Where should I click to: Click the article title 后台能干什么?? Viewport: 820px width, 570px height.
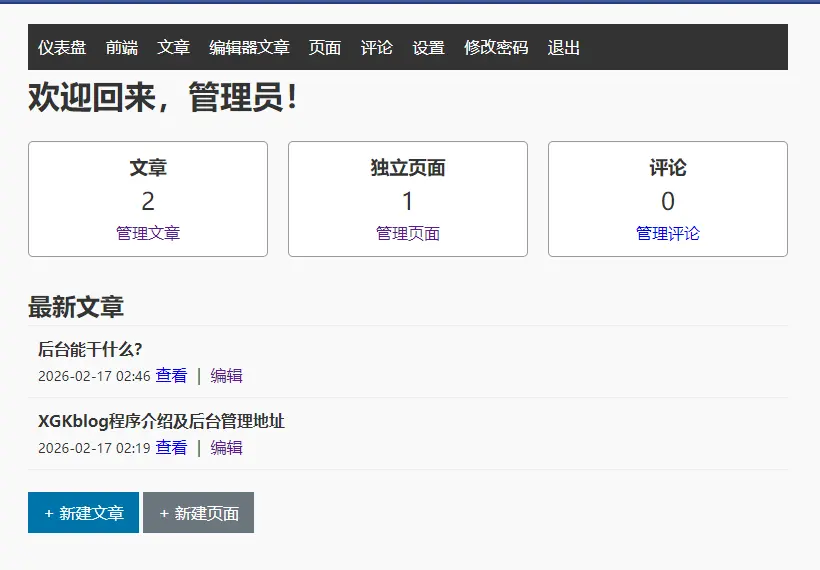click(x=90, y=349)
